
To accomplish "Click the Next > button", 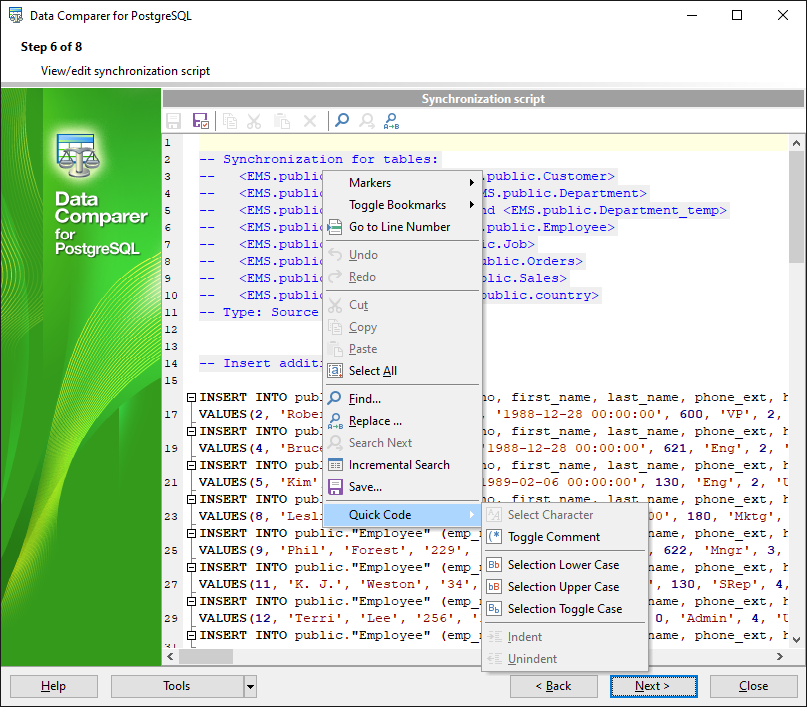I will (653, 686).
